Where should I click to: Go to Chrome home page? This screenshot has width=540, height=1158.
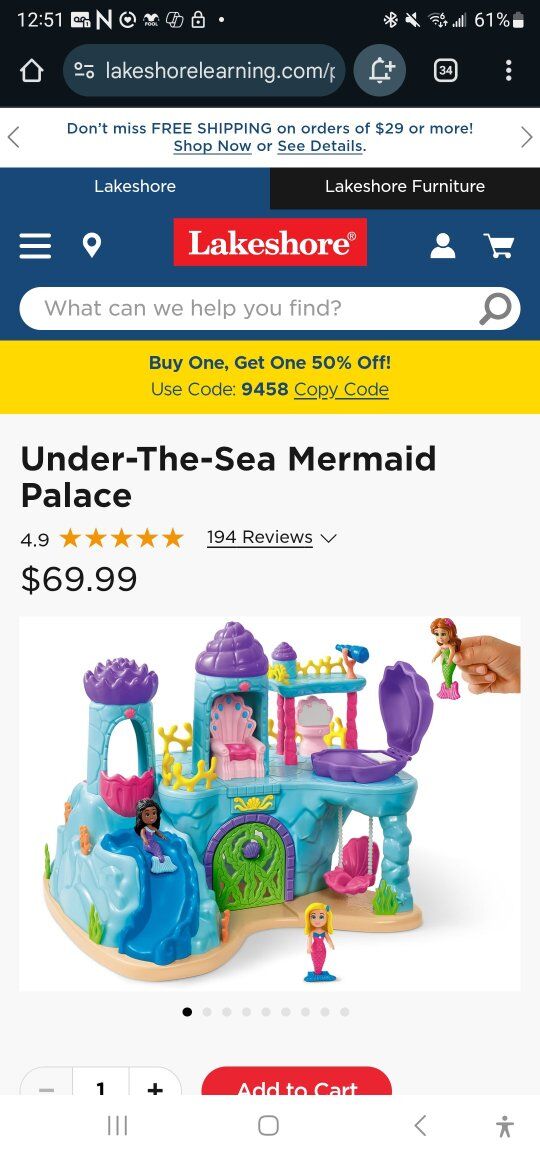coord(31,71)
